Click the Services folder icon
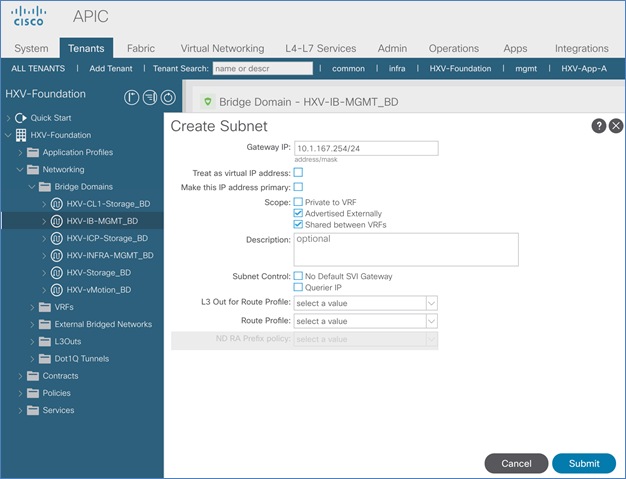This screenshot has height=479, width=626. 33,410
